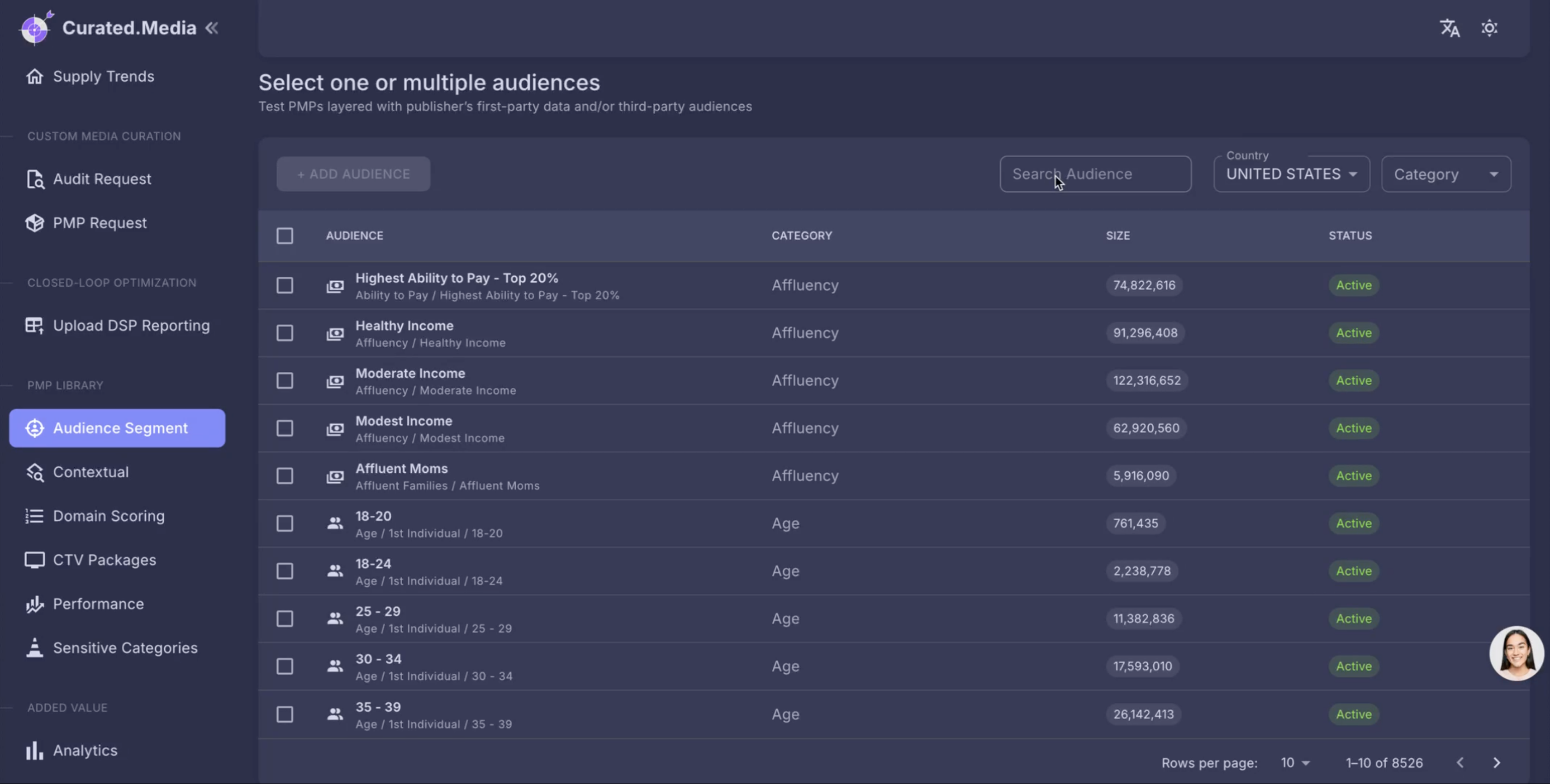Image resolution: width=1550 pixels, height=784 pixels.
Task: Open the Upload DSP Reporting link
Action: pyautogui.click(x=131, y=326)
